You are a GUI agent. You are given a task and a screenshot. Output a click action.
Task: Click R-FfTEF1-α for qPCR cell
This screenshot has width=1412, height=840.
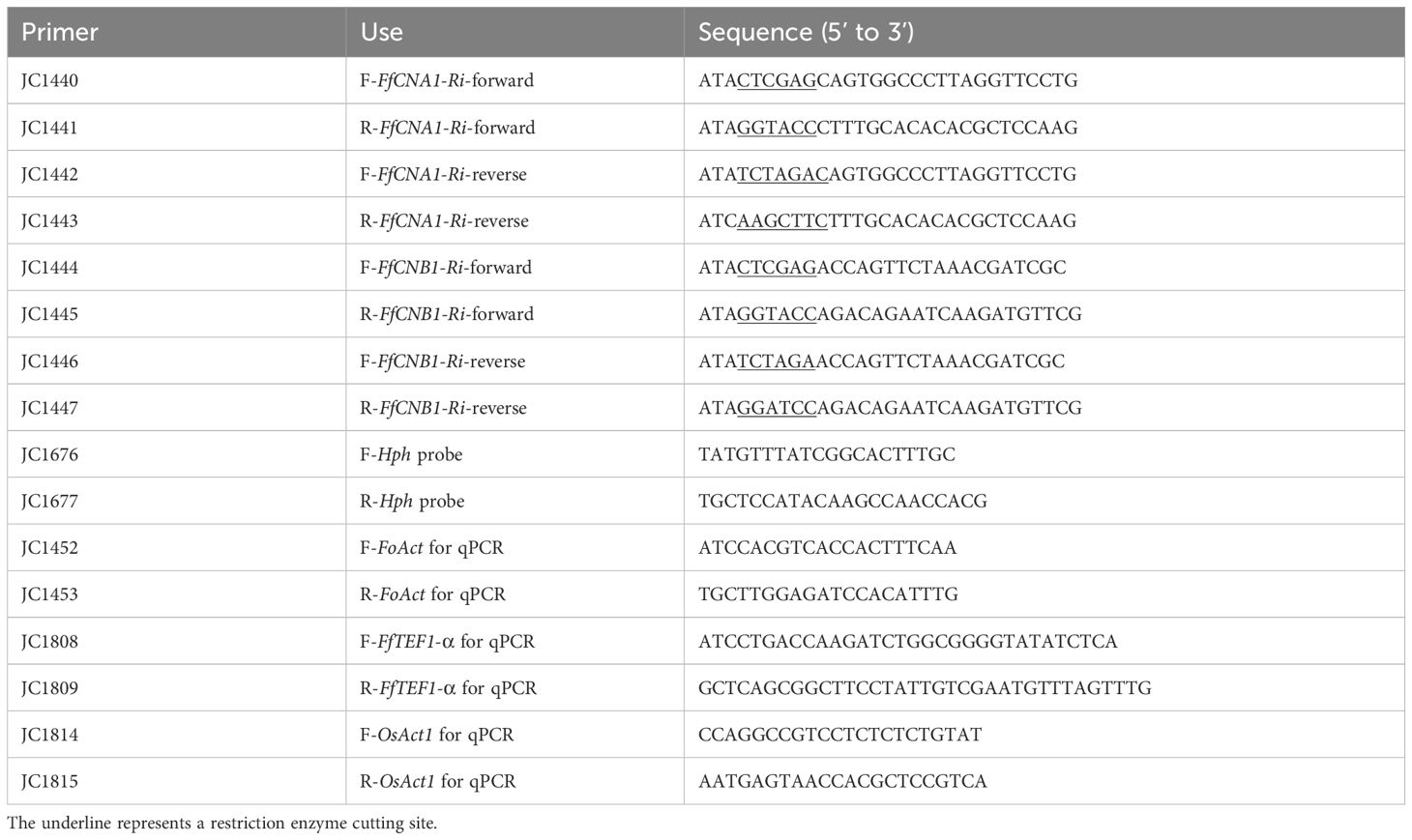[x=515, y=687]
